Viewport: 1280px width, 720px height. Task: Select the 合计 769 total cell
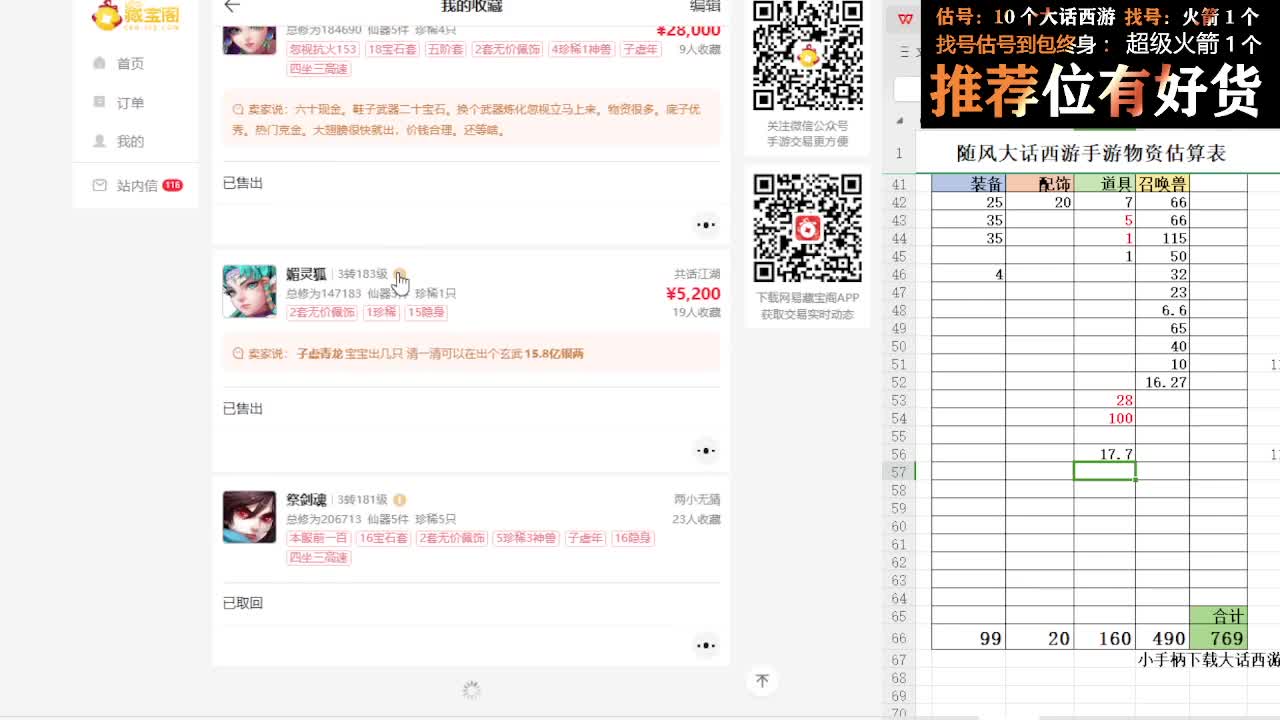point(1222,639)
